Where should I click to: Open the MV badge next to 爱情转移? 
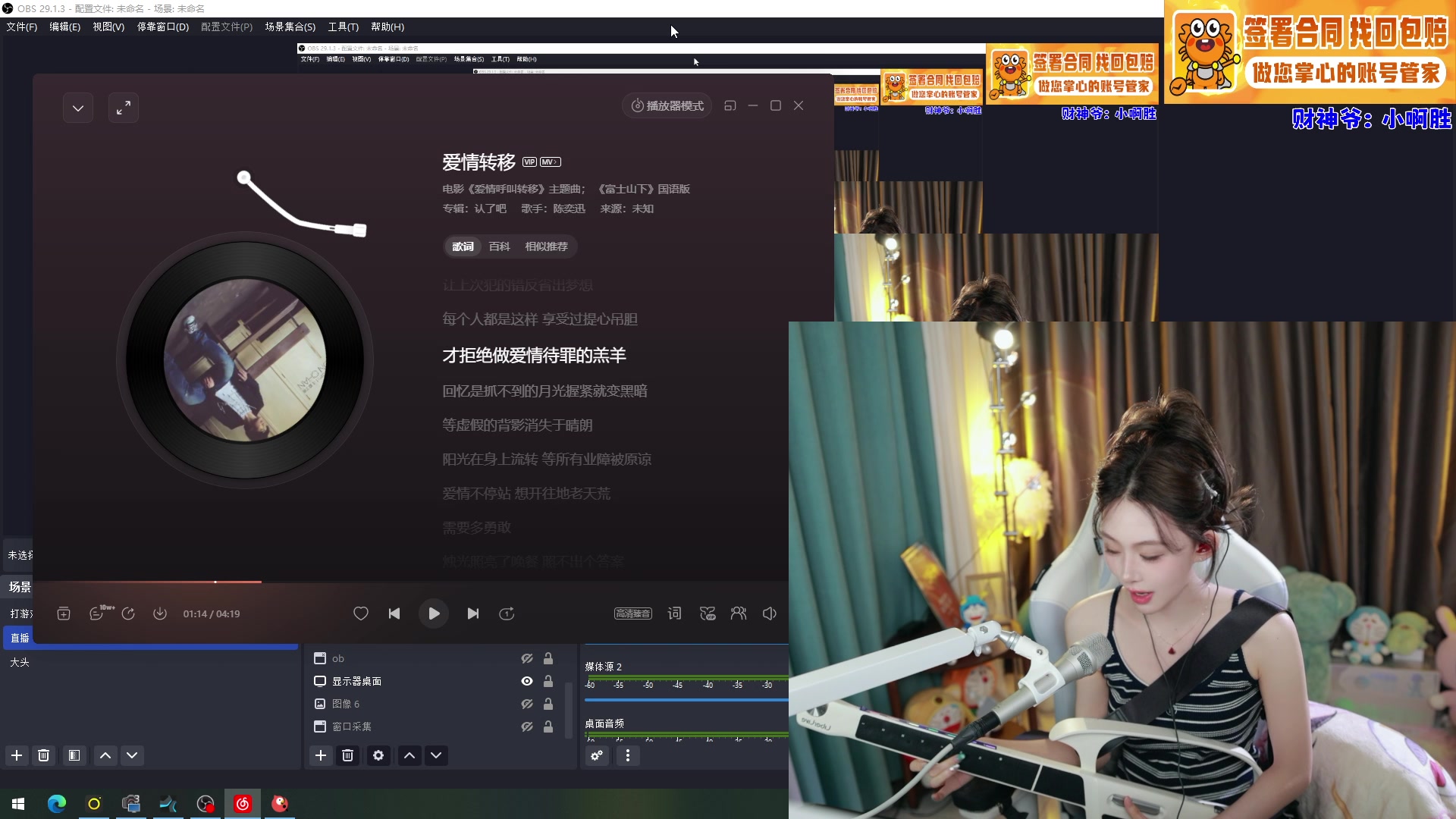[x=551, y=162]
